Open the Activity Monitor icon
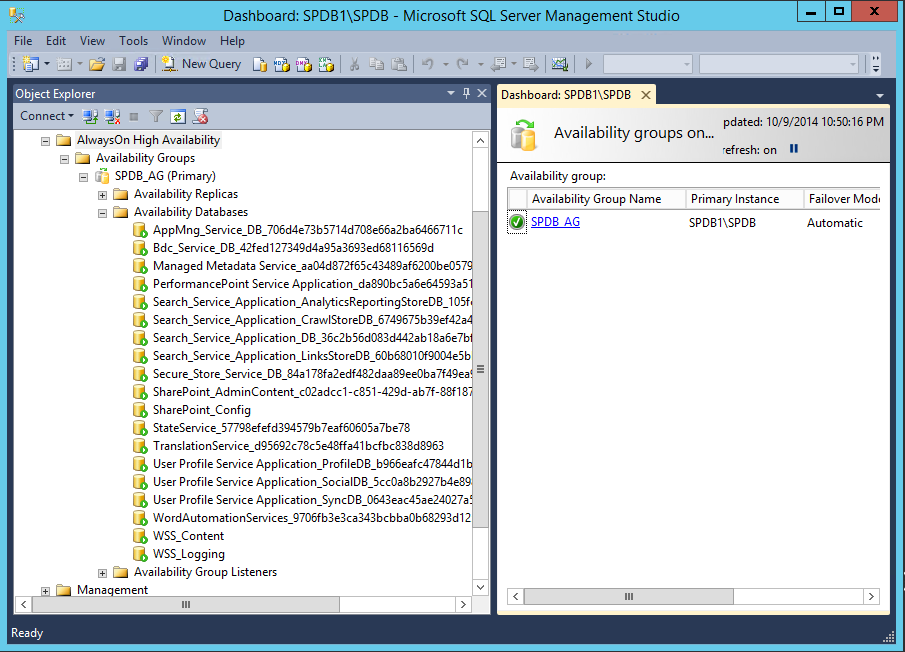 [559, 64]
